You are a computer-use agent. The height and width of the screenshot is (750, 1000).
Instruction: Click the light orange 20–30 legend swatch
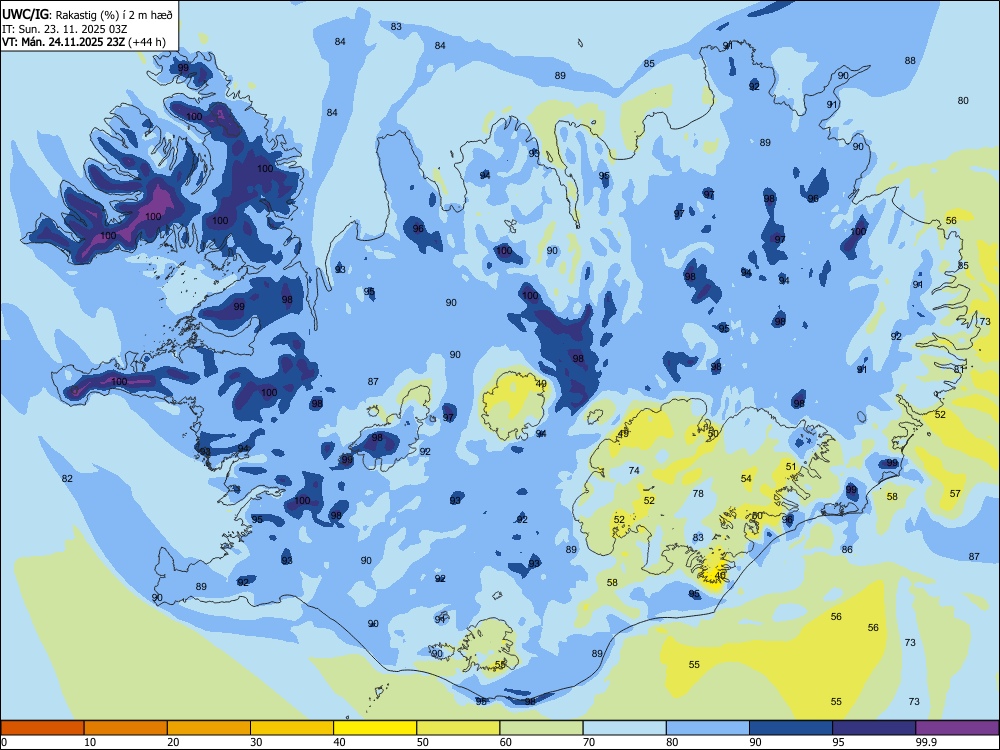209,728
